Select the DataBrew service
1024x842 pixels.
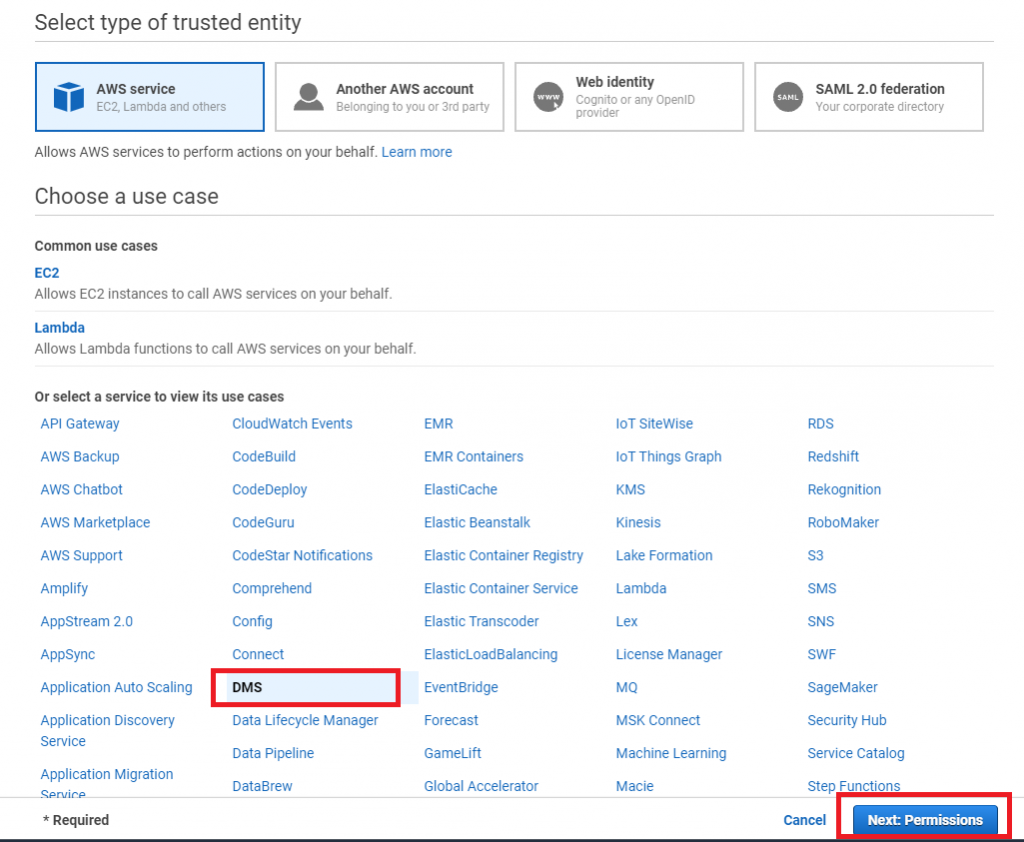click(263, 786)
